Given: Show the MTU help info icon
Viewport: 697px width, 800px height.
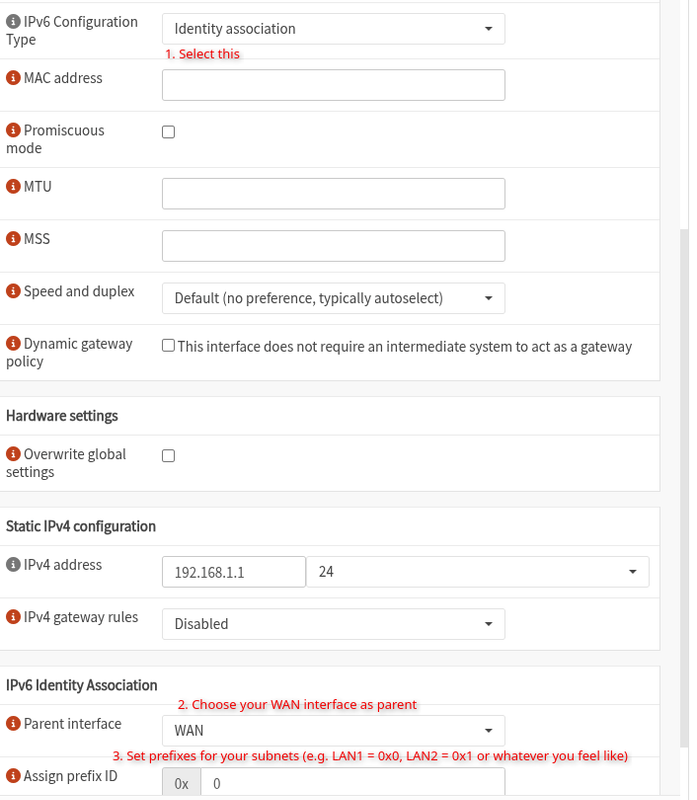Looking at the screenshot, I should click(13, 186).
